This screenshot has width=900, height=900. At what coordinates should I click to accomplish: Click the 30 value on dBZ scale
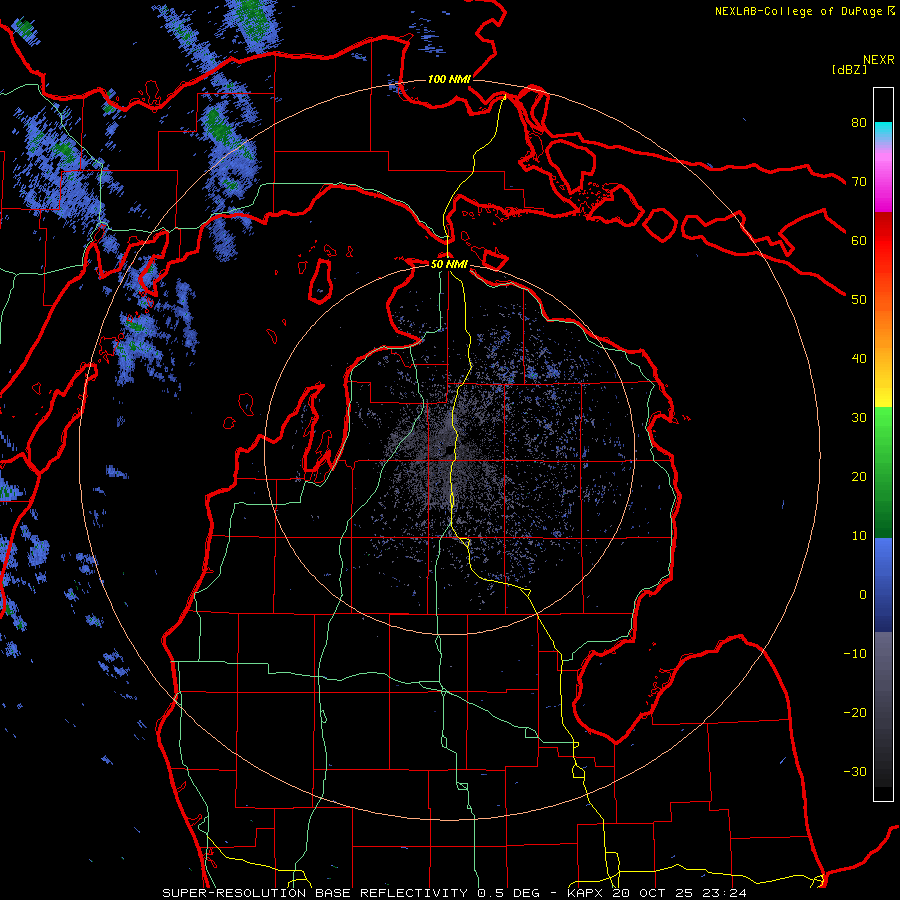pos(859,418)
